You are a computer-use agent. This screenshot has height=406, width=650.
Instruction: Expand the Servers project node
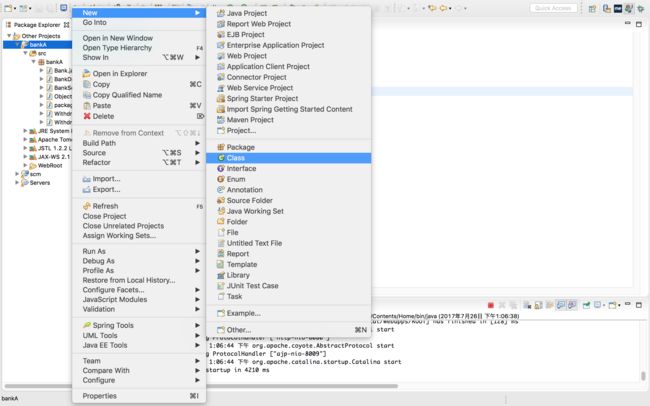(17, 182)
